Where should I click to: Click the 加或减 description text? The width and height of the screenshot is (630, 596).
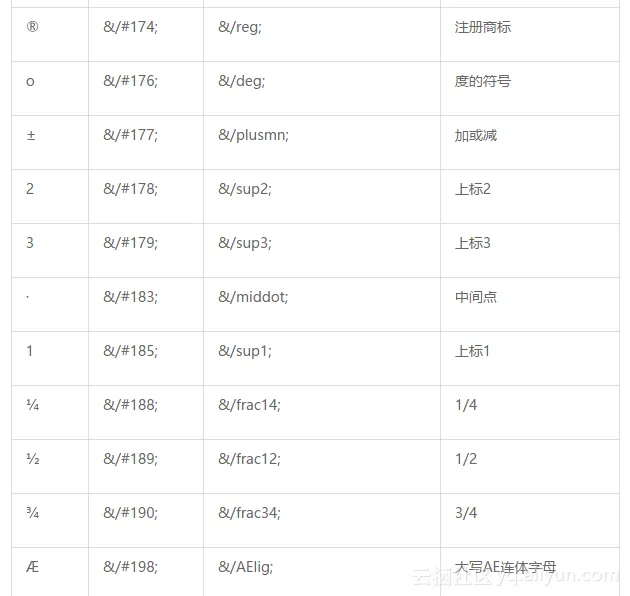tap(476, 135)
